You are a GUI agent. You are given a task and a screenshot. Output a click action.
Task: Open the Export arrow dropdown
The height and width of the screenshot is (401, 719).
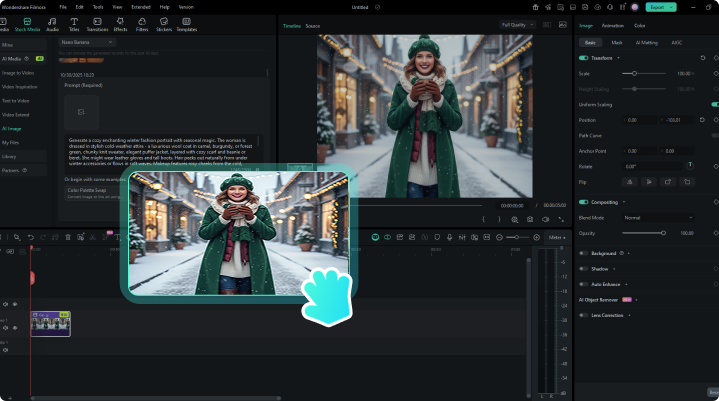(x=671, y=7)
